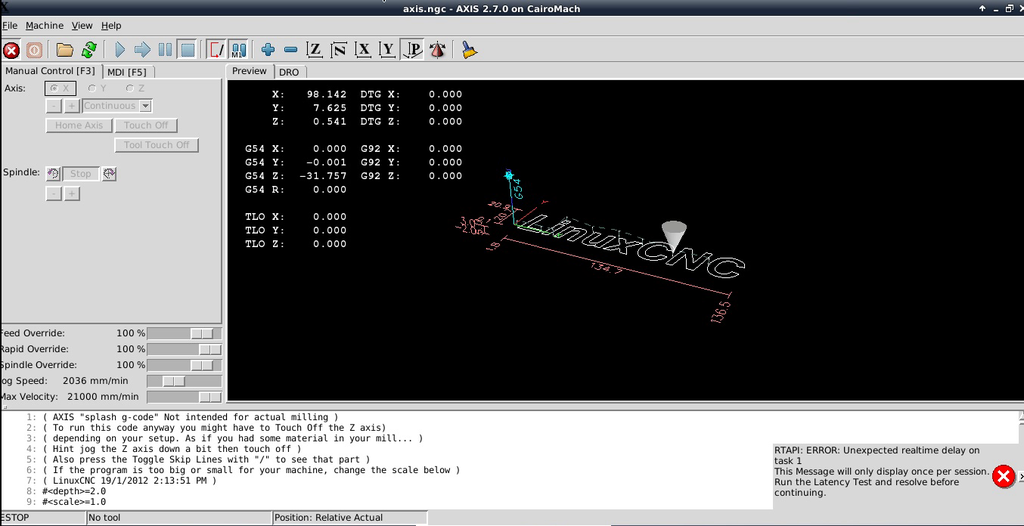
Task: Step to the next line with arrow icon
Action: coord(142,50)
